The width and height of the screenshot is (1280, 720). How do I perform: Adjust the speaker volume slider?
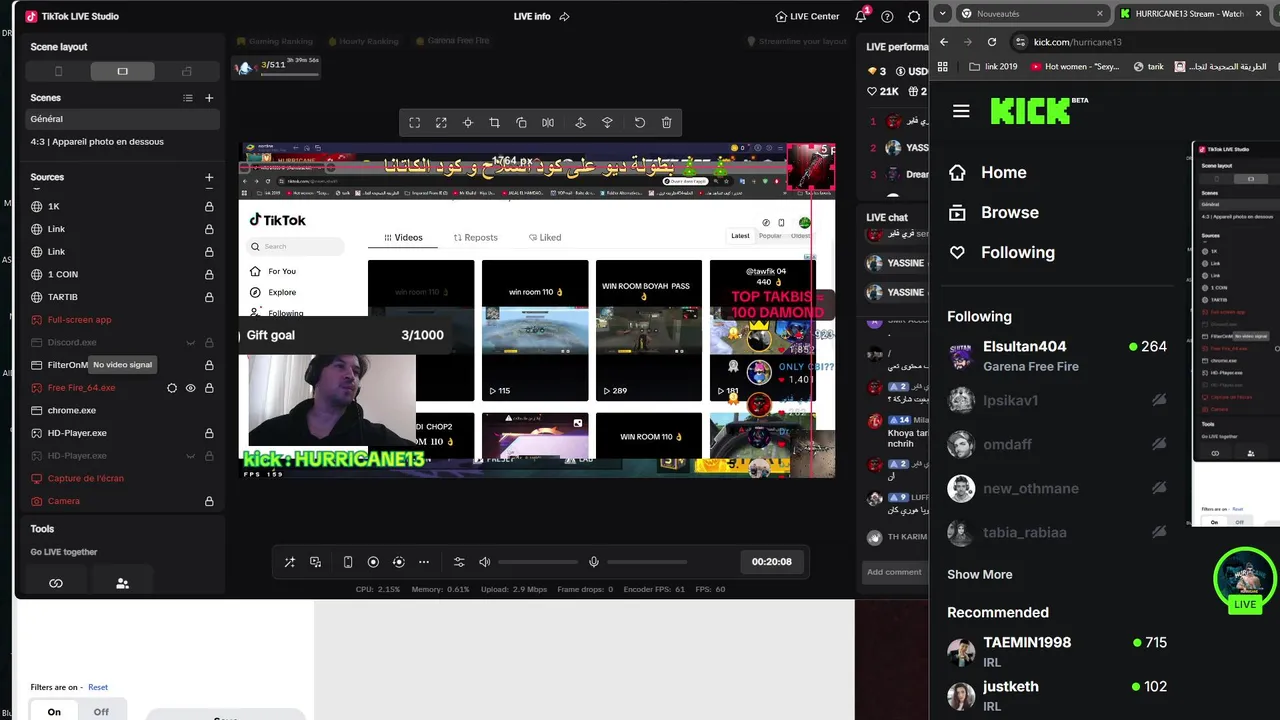coord(538,562)
